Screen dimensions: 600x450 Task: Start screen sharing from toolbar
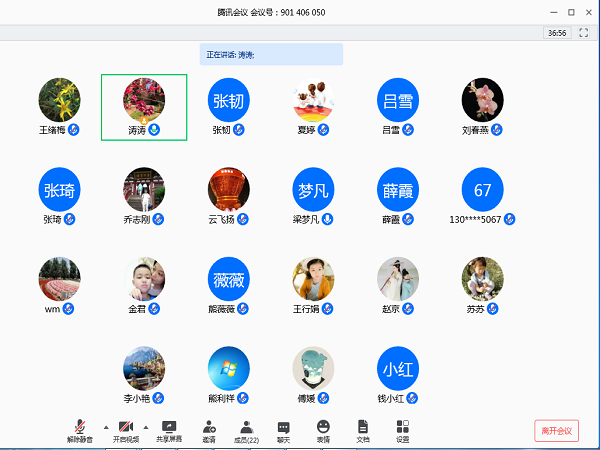coord(169,431)
